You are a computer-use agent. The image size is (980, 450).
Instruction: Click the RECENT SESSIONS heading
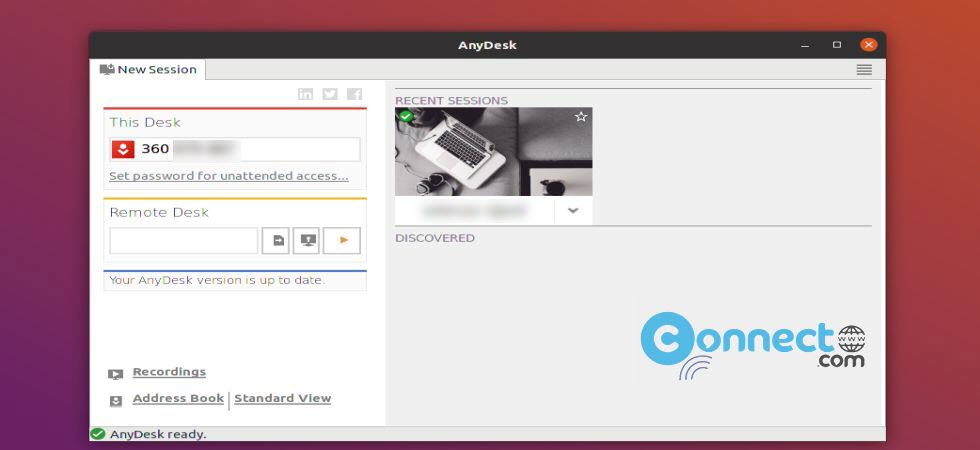click(x=451, y=101)
